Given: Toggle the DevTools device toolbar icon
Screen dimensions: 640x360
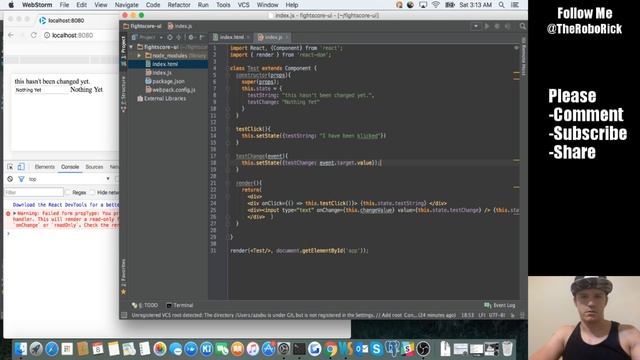Looking at the screenshot, I should (21, 167).
